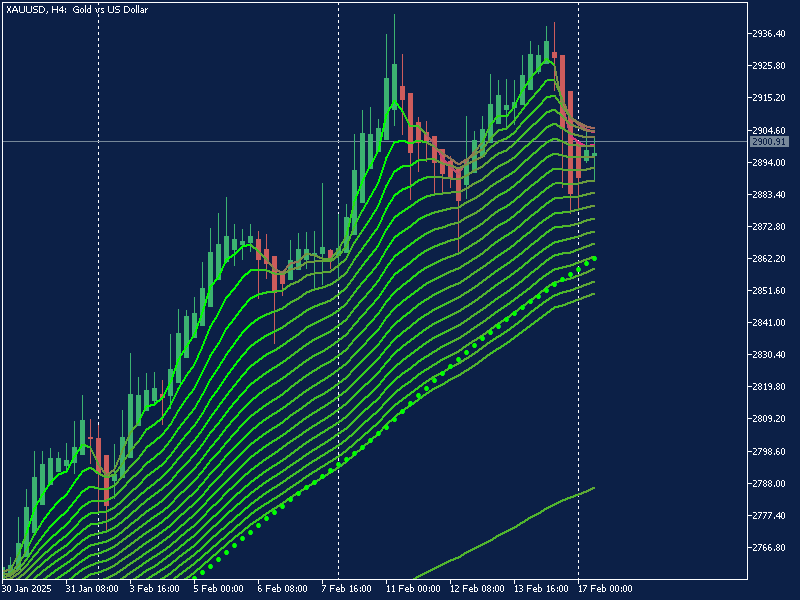The image size is (800, 600).
Task: Click price scale value 2872.80
Action: (769, 227)
